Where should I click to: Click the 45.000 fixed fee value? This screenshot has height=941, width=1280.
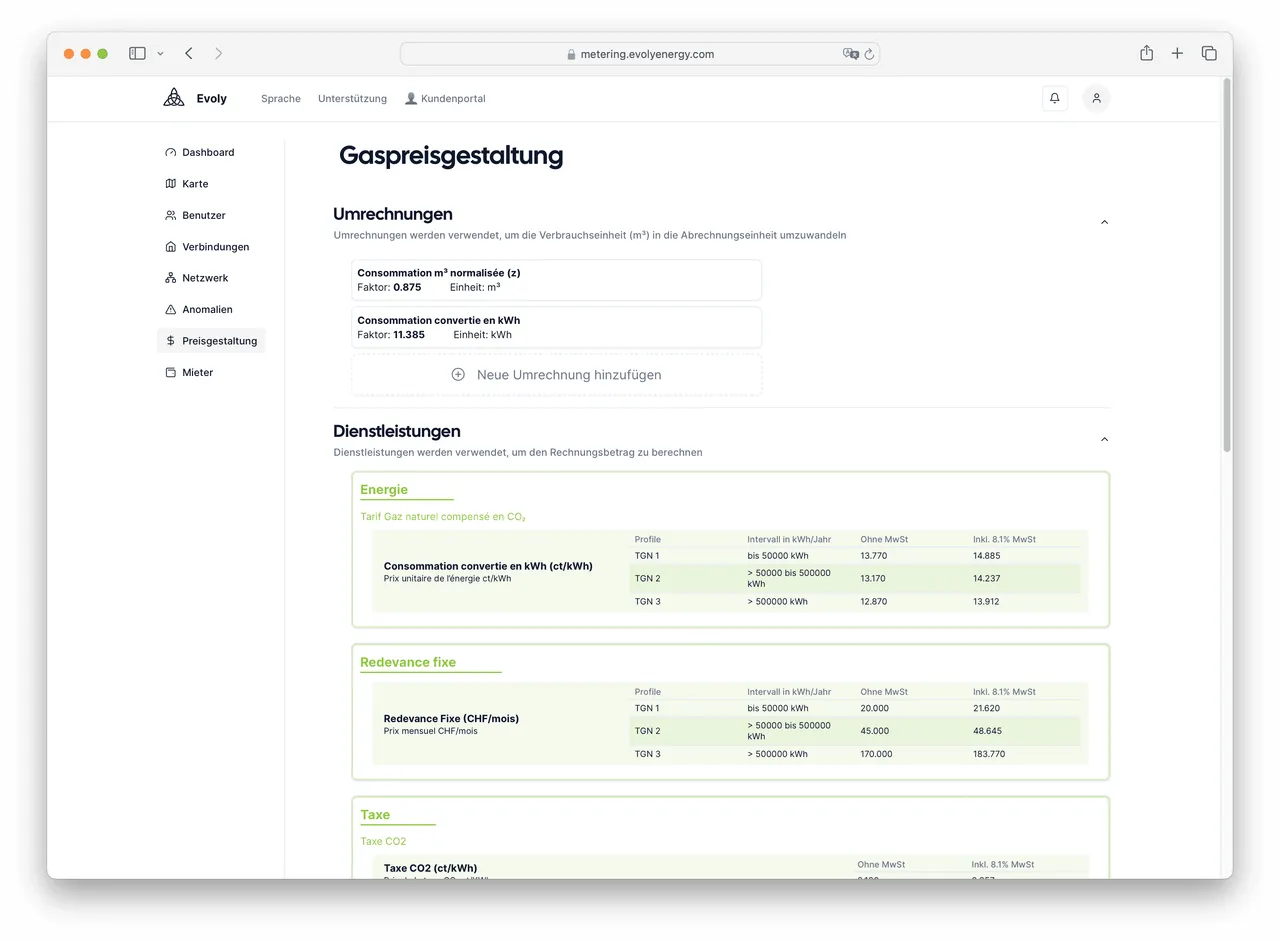coord(874,731)
